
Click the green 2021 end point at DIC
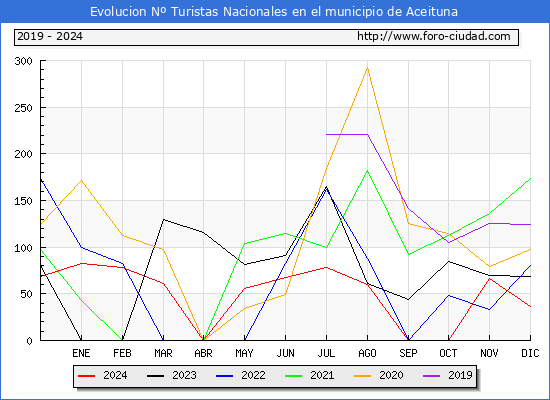pos(530,179)
